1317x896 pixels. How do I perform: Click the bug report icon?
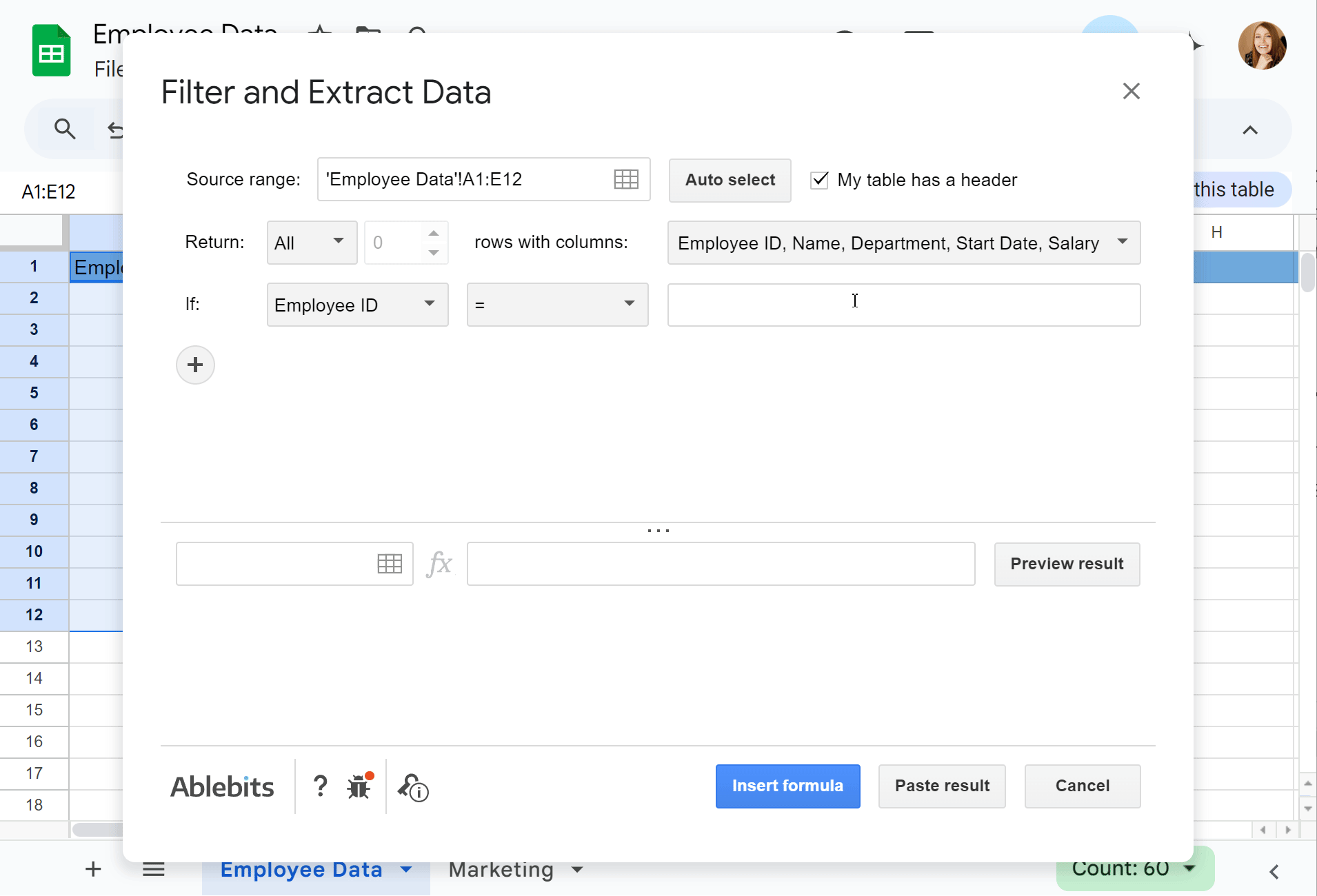(x=360, y=786)
